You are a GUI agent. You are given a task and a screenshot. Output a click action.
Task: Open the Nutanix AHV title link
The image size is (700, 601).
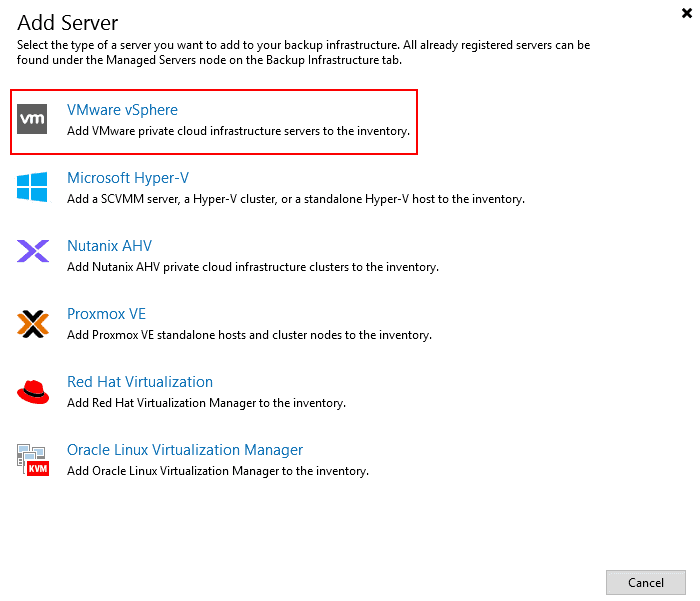(x=109, y=246)
